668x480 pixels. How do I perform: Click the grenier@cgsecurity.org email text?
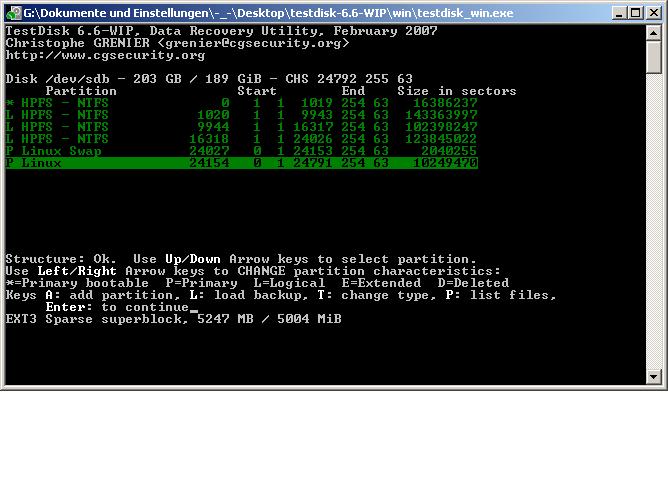[253, 43]
